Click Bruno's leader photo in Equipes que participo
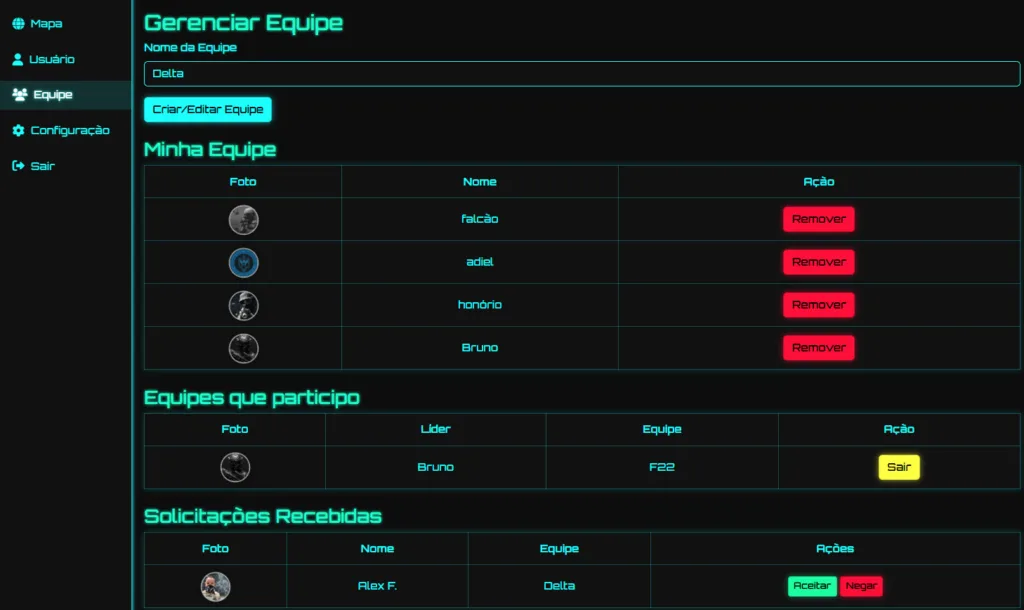1024x610 pixels. coord(235,467)
